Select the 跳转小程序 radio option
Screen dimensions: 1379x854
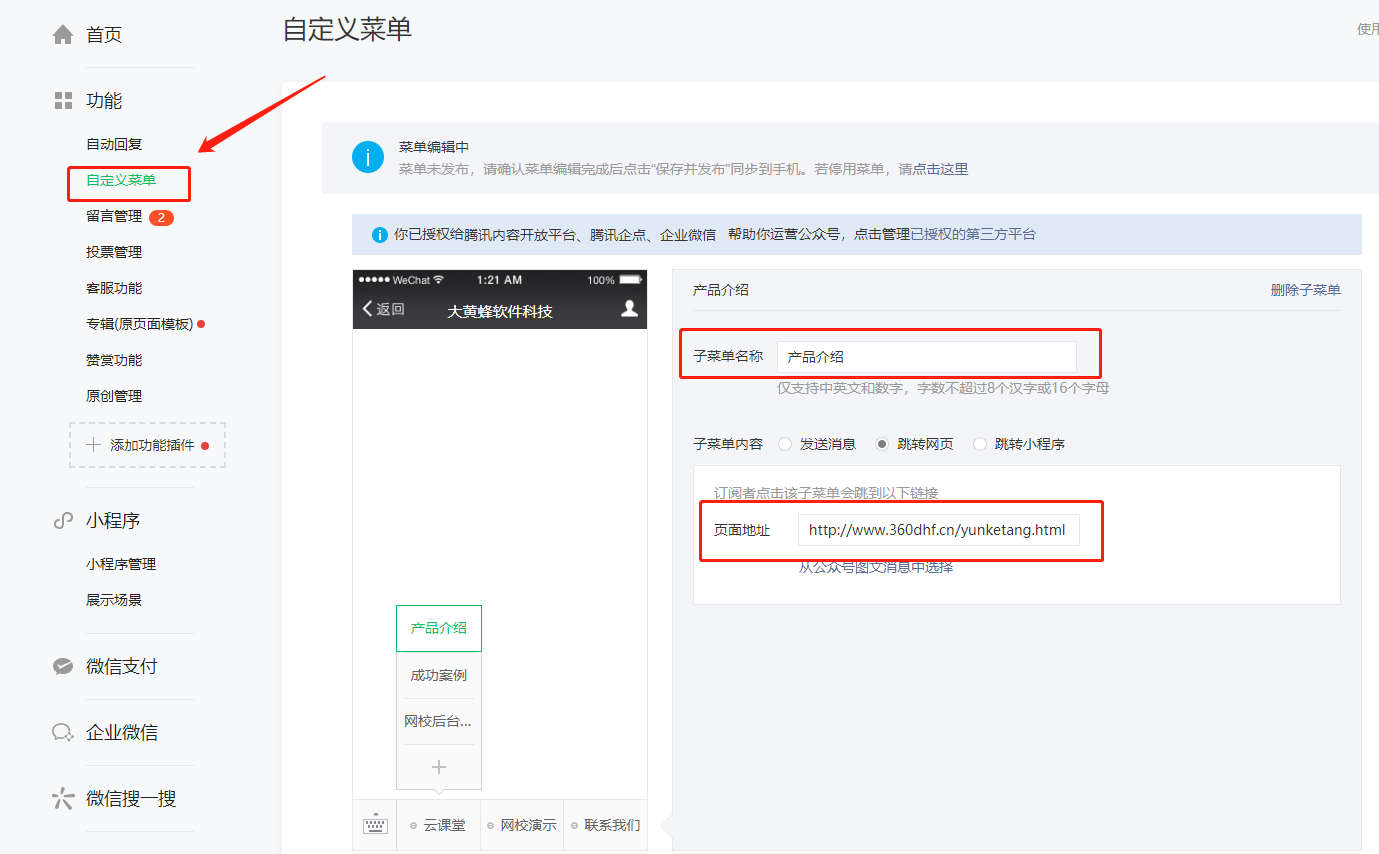pos(980,444)
